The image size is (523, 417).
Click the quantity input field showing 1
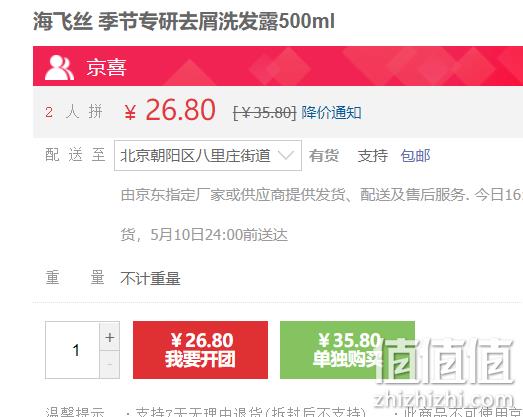coord(73,350)
